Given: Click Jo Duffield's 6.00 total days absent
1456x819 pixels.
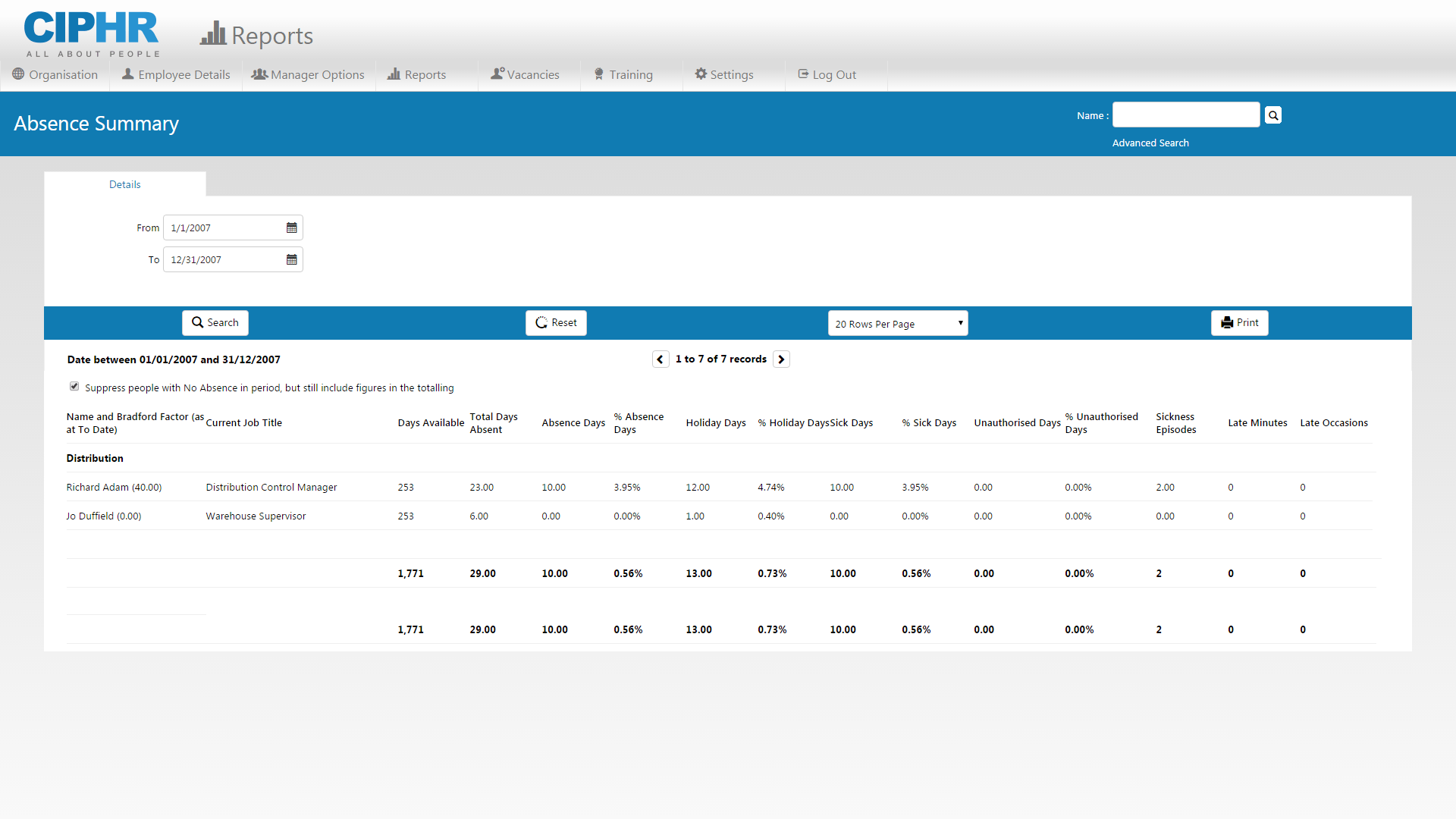Looking at the screenshot, I should [479, 516].
